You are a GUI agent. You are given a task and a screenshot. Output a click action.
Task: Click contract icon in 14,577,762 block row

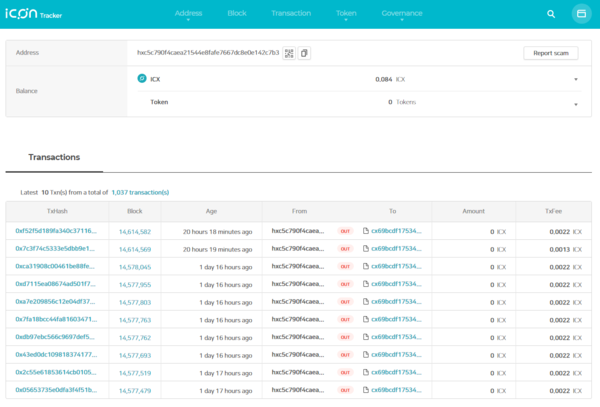coord(365,337)
